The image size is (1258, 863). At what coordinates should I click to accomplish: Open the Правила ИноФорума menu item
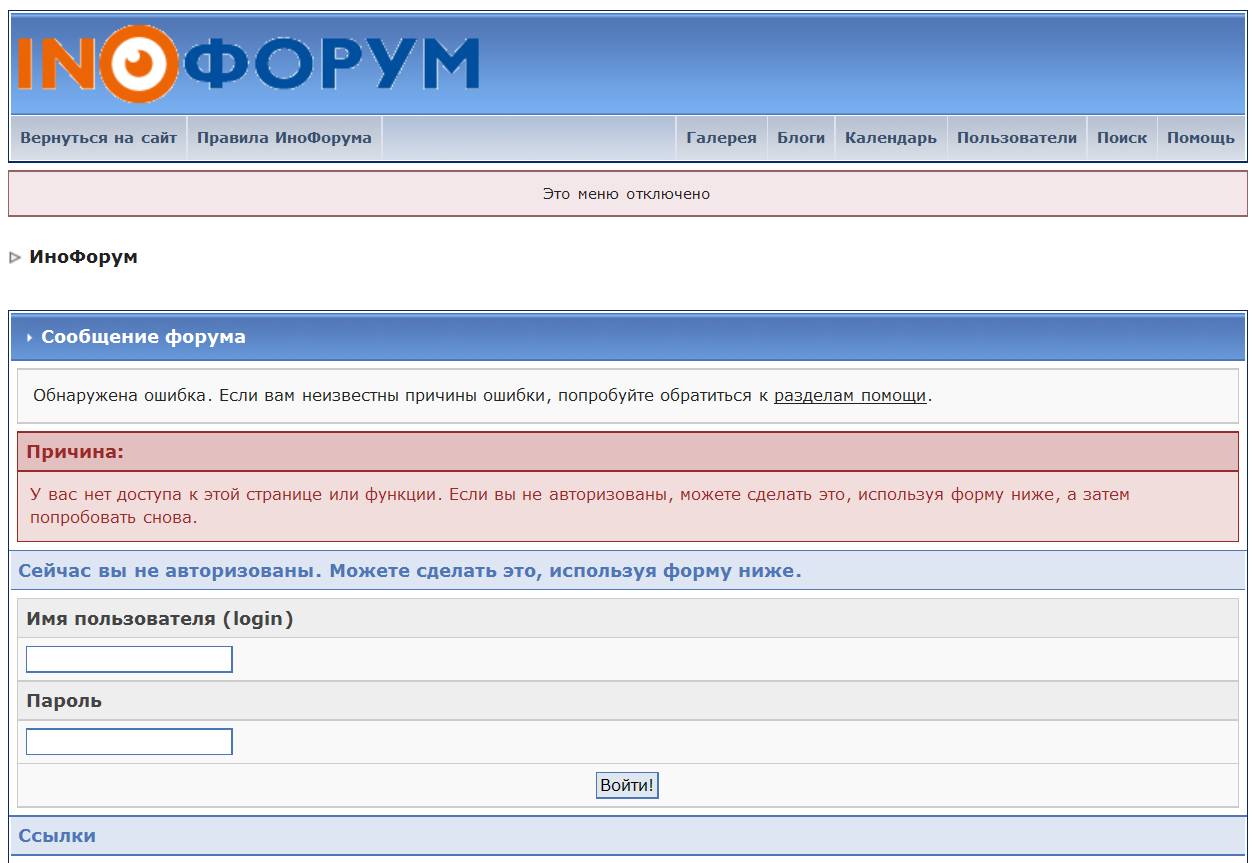284,138
